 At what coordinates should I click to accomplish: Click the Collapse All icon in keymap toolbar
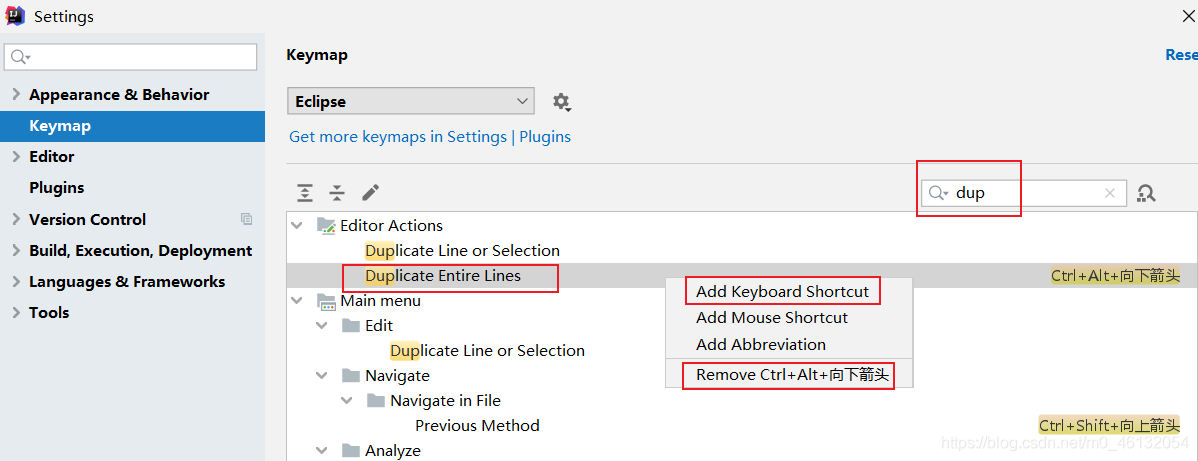point(337,193)
